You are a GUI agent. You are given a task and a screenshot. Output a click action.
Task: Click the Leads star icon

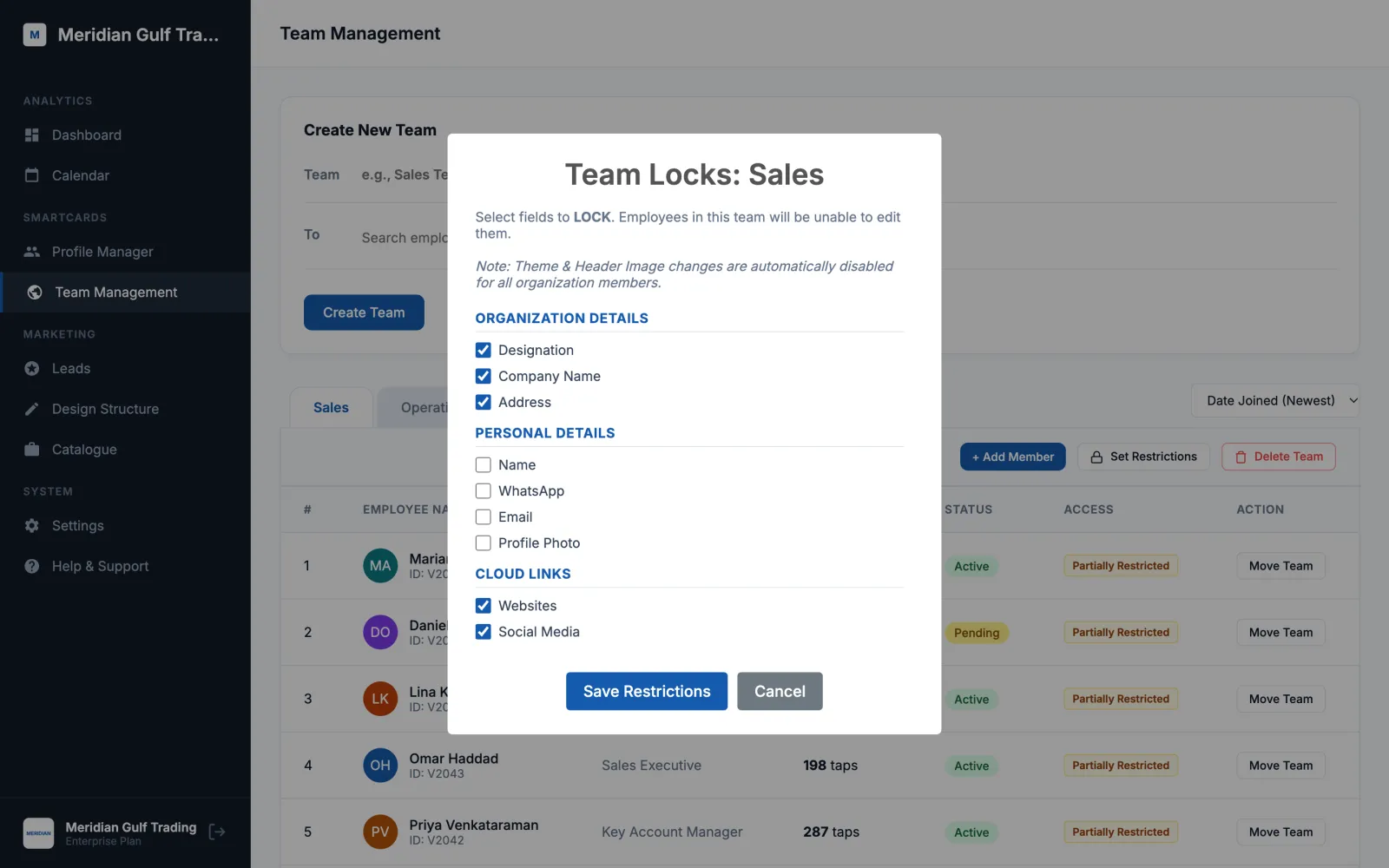(x=32, y=369)
